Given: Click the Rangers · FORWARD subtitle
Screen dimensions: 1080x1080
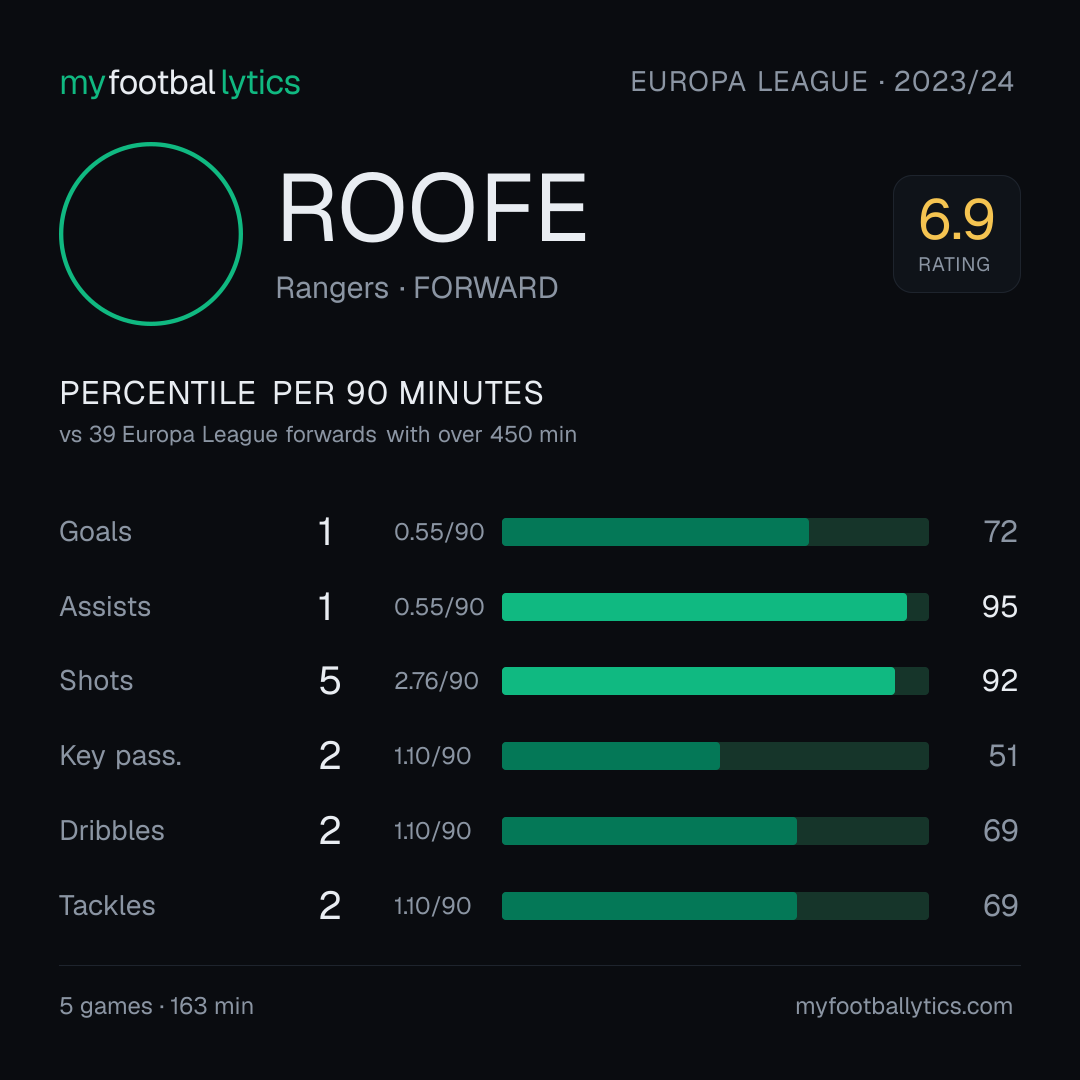Looking at the screenshot, I should pos(417,288).
